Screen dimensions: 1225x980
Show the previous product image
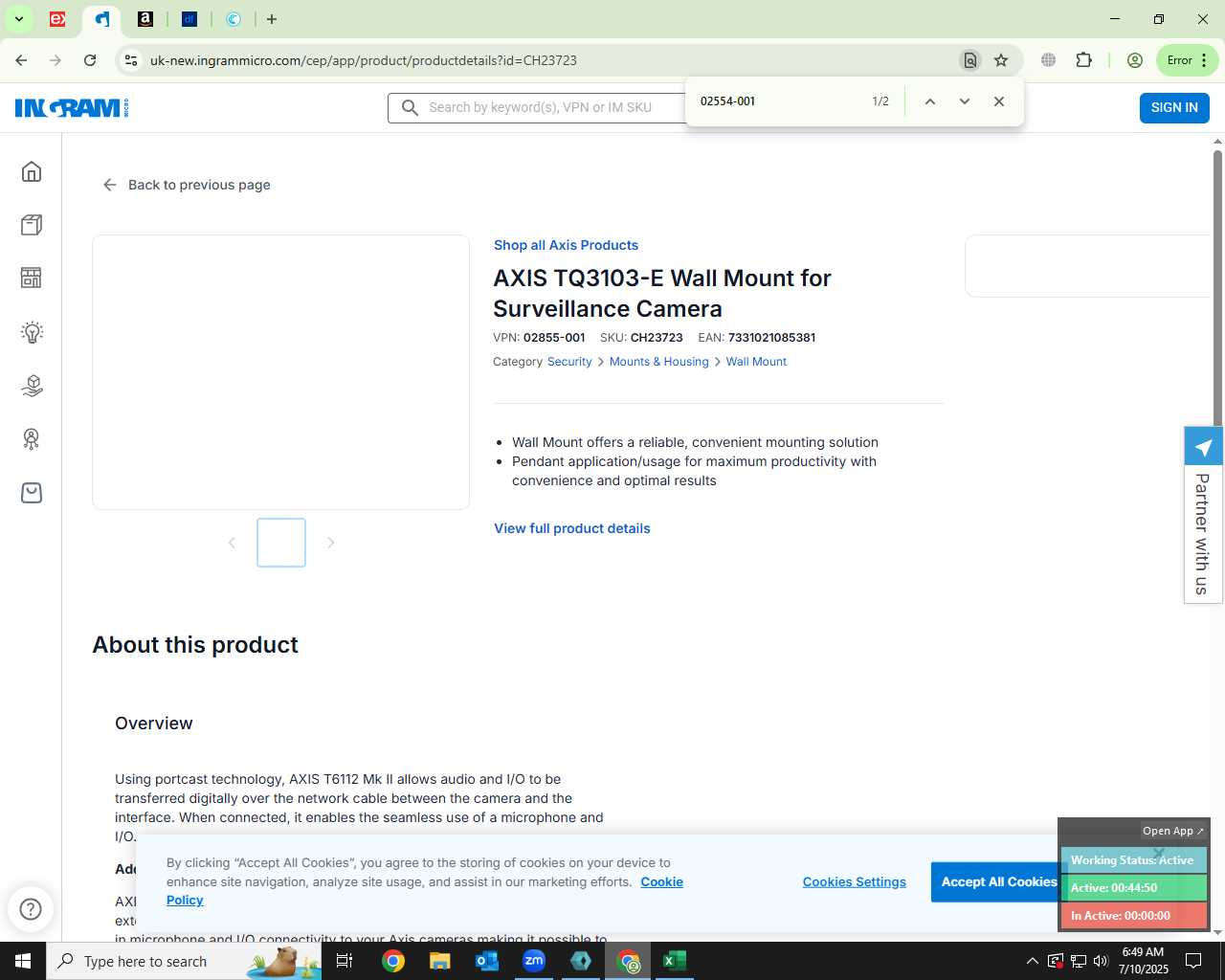point(232,543)
